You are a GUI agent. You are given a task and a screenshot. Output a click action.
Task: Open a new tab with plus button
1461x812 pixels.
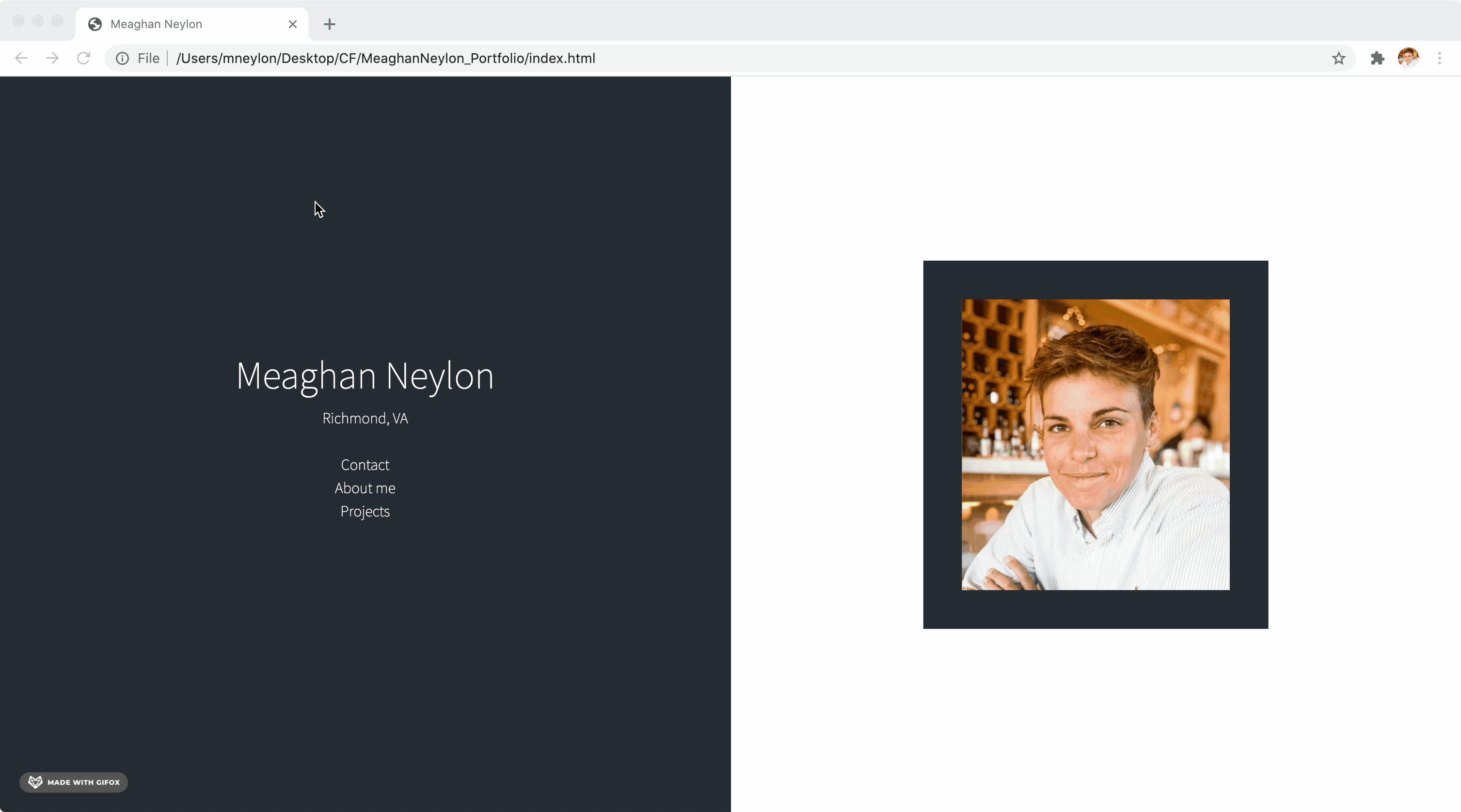click(x=330, y=24)
